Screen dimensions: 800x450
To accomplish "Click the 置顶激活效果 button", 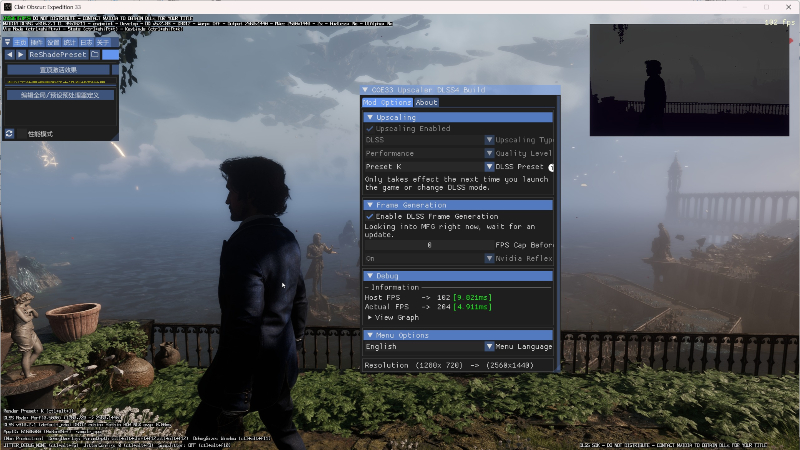I will click(x=58, y=70).
